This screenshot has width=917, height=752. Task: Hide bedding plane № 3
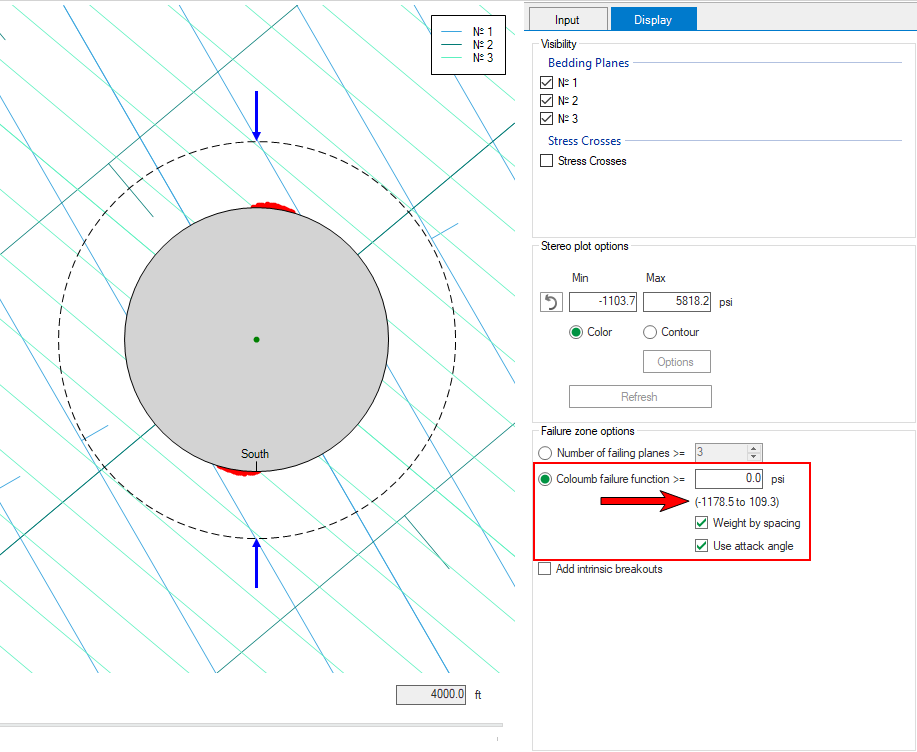point(546,119)
